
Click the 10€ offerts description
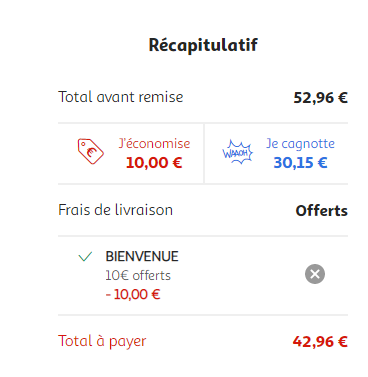(138, 275)
